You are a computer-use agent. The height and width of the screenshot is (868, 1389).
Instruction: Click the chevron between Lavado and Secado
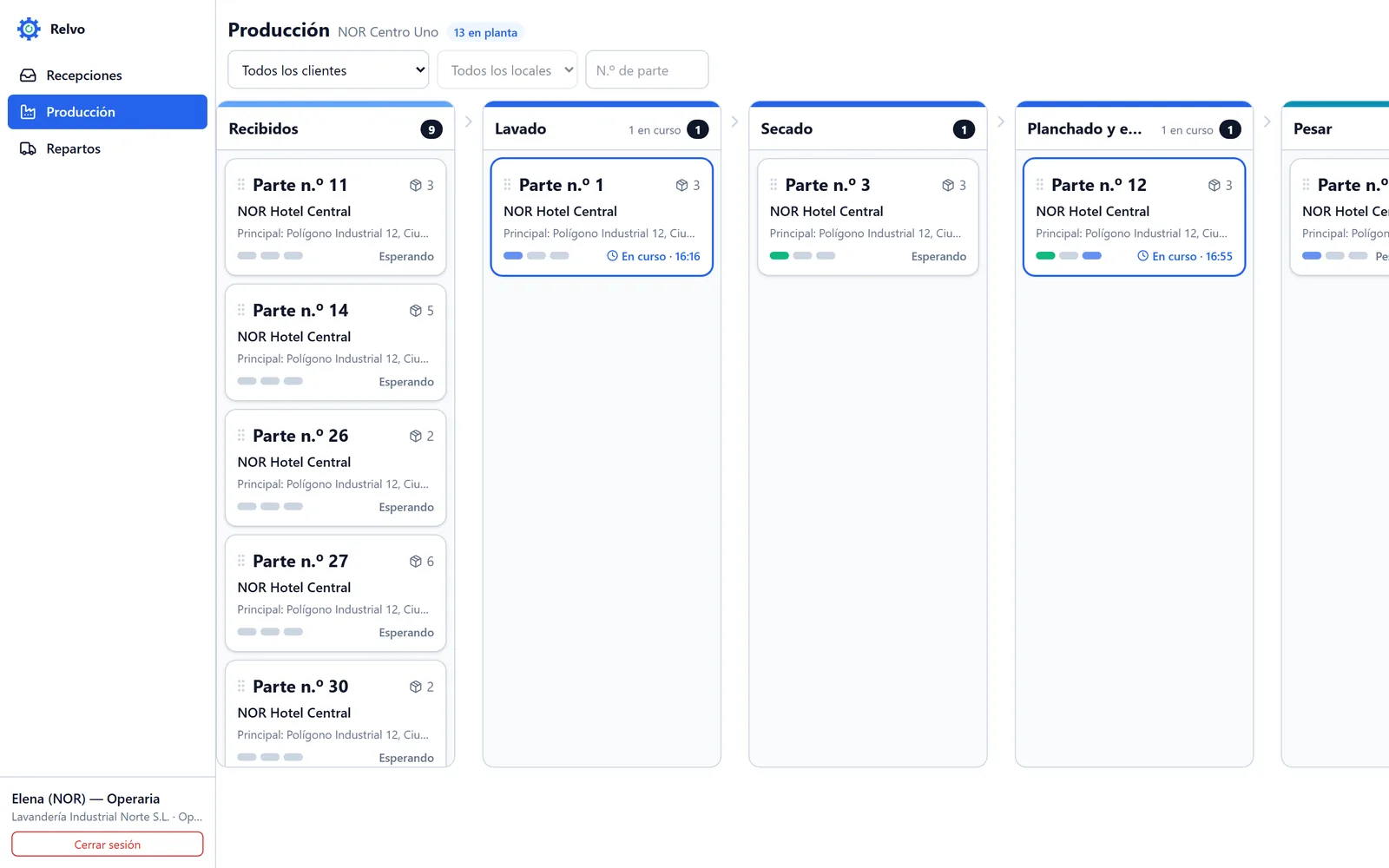pyautogui.click(x=735, y=122)
